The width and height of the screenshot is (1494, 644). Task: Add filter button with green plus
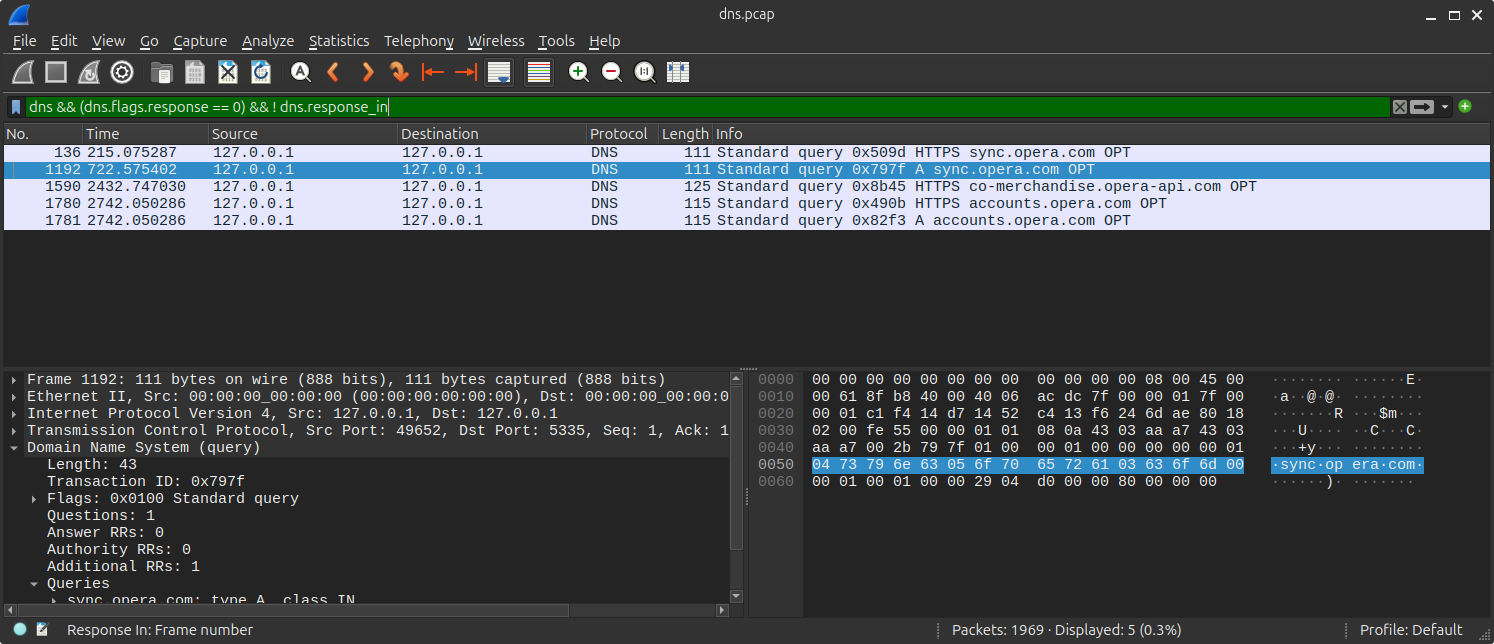click(1465, 106)
